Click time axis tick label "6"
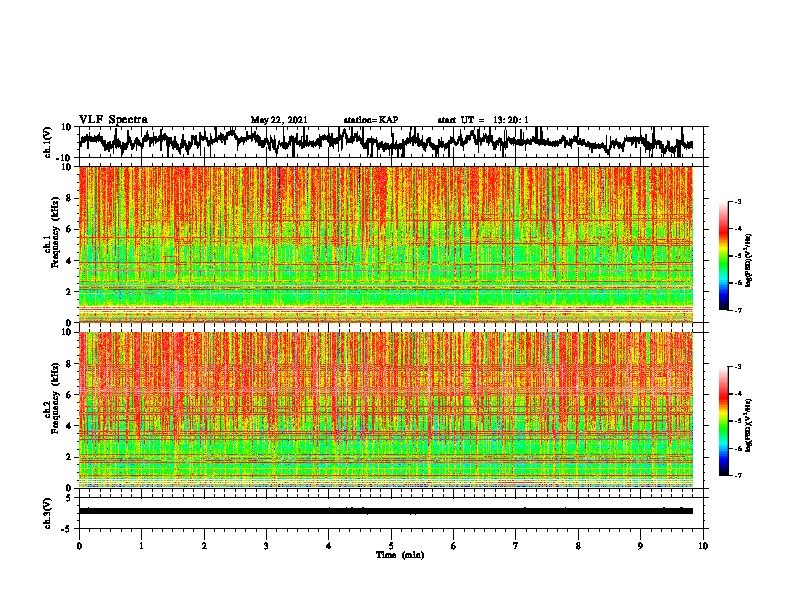792x612 pixels. click(x=454, y=546)
